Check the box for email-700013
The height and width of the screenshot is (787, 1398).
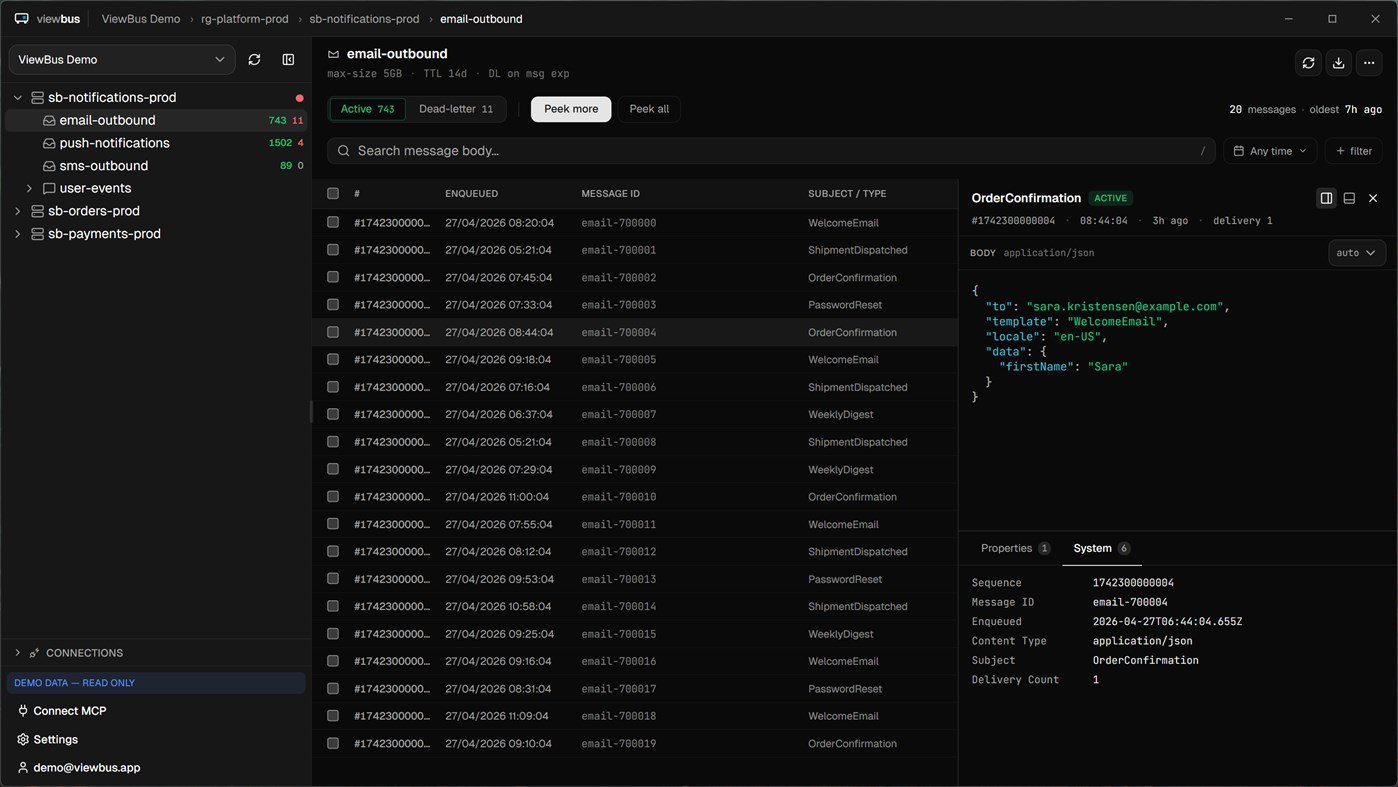tap(333, 579)
